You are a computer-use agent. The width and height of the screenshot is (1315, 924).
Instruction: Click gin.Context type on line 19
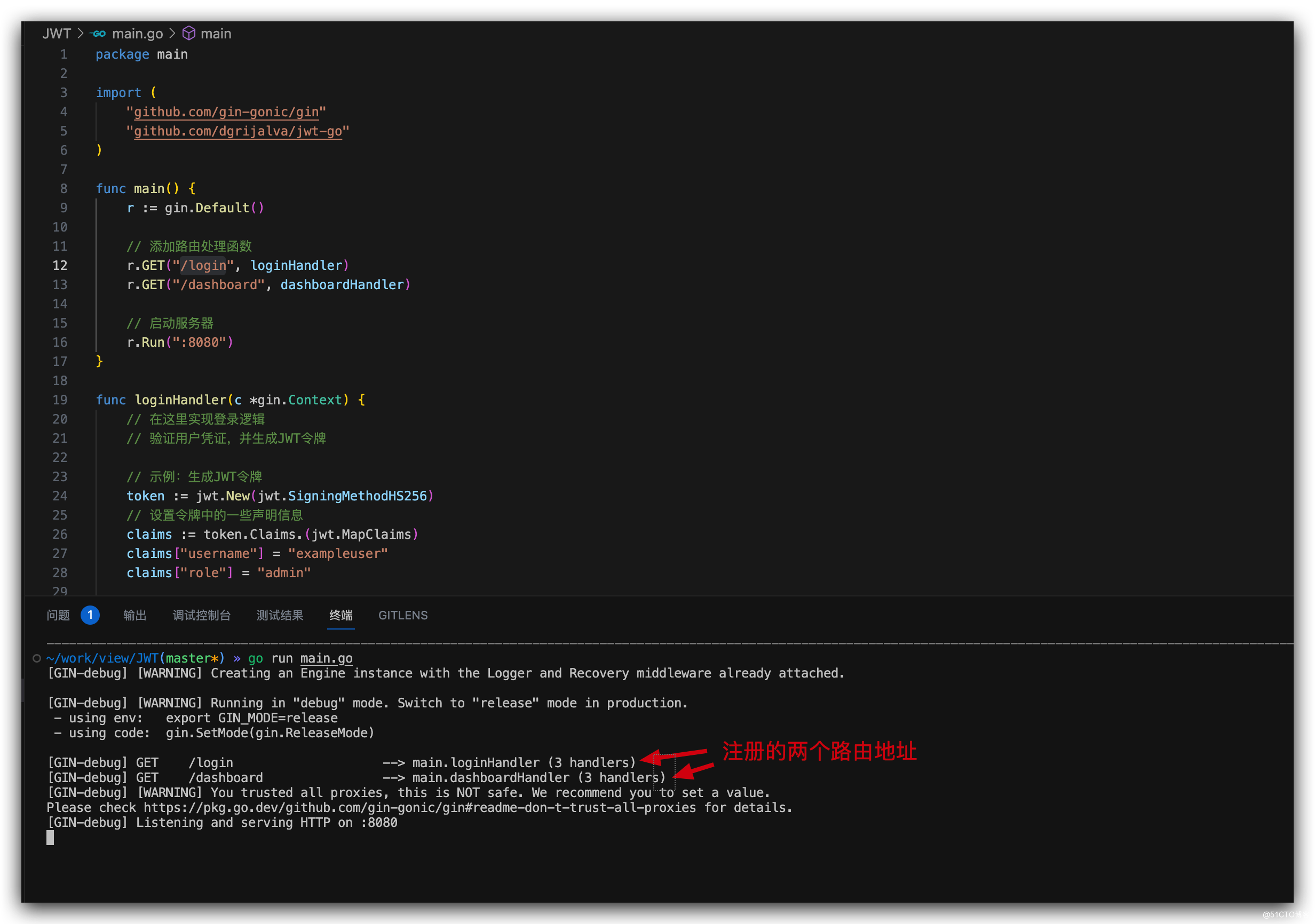299,400
